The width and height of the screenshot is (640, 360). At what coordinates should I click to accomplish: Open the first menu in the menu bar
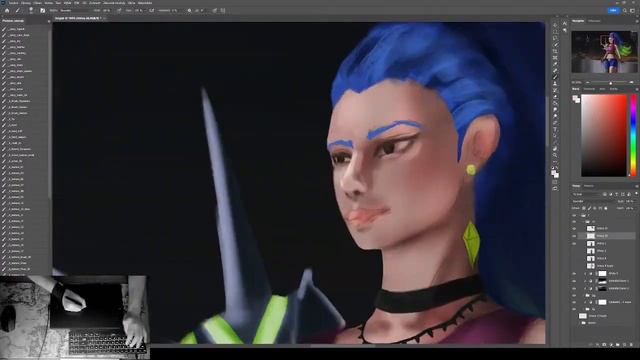tap(13, 3)
